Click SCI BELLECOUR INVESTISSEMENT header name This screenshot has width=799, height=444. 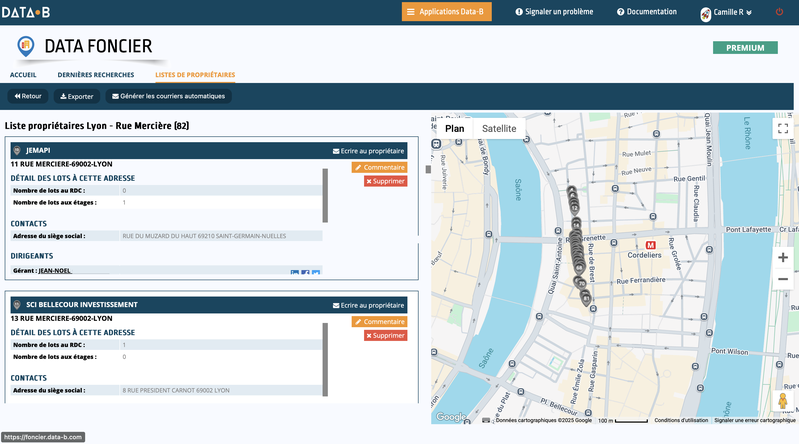tap(82, 305)
